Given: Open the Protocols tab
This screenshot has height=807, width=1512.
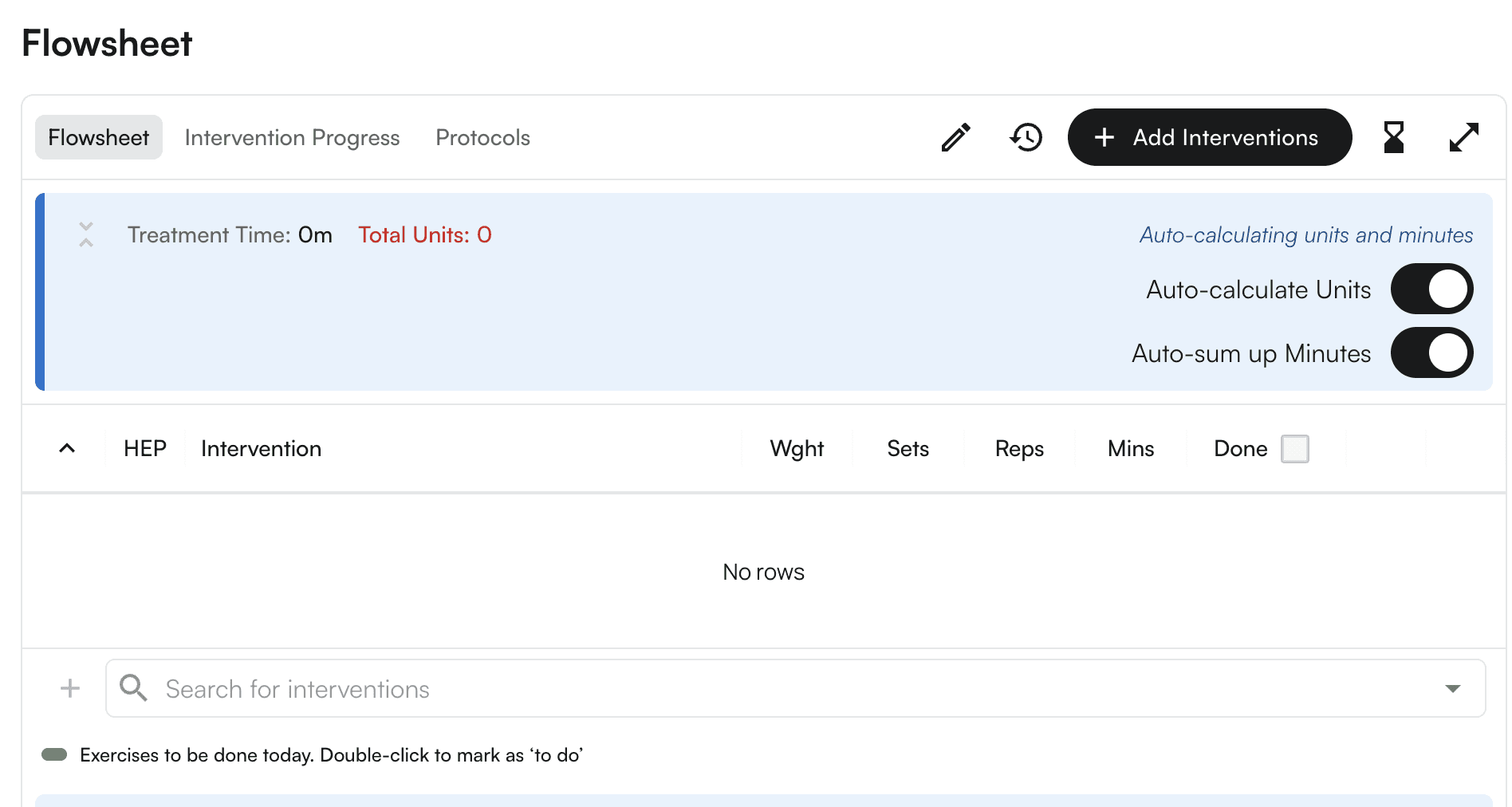Looking at the screenshot, I should (x=482, y=137).
